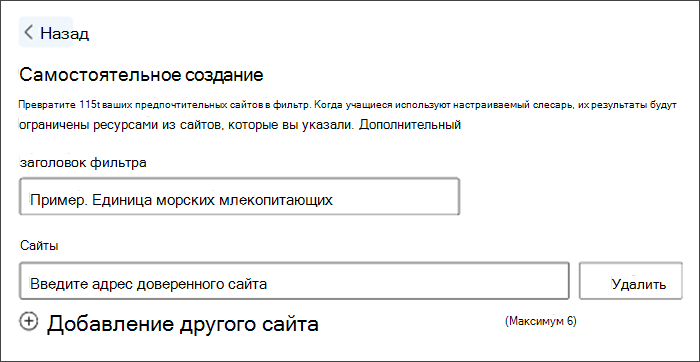Add another site via circled plus
The width and height of the screenshot is (700, 362).
tap(29, 321)
